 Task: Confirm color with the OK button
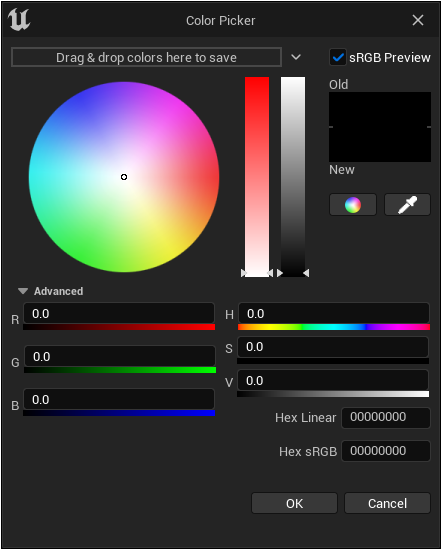[x=294, y=503]
